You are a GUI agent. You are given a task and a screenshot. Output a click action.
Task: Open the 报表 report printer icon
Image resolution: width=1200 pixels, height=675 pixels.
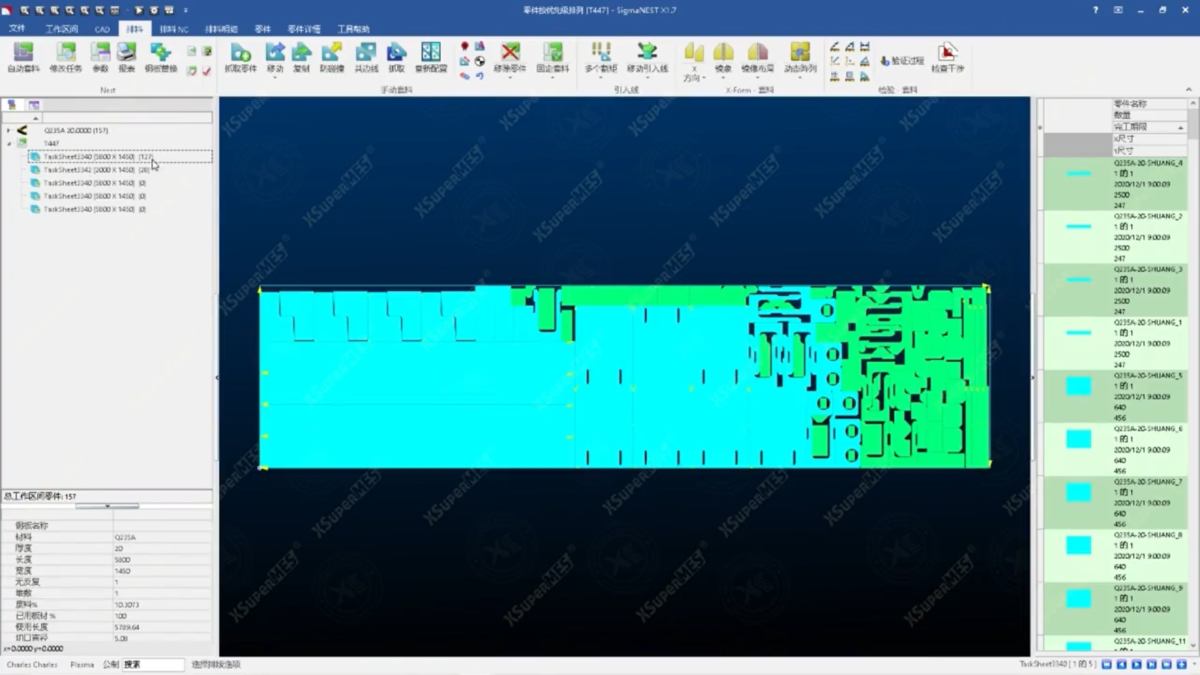point(126,57)
